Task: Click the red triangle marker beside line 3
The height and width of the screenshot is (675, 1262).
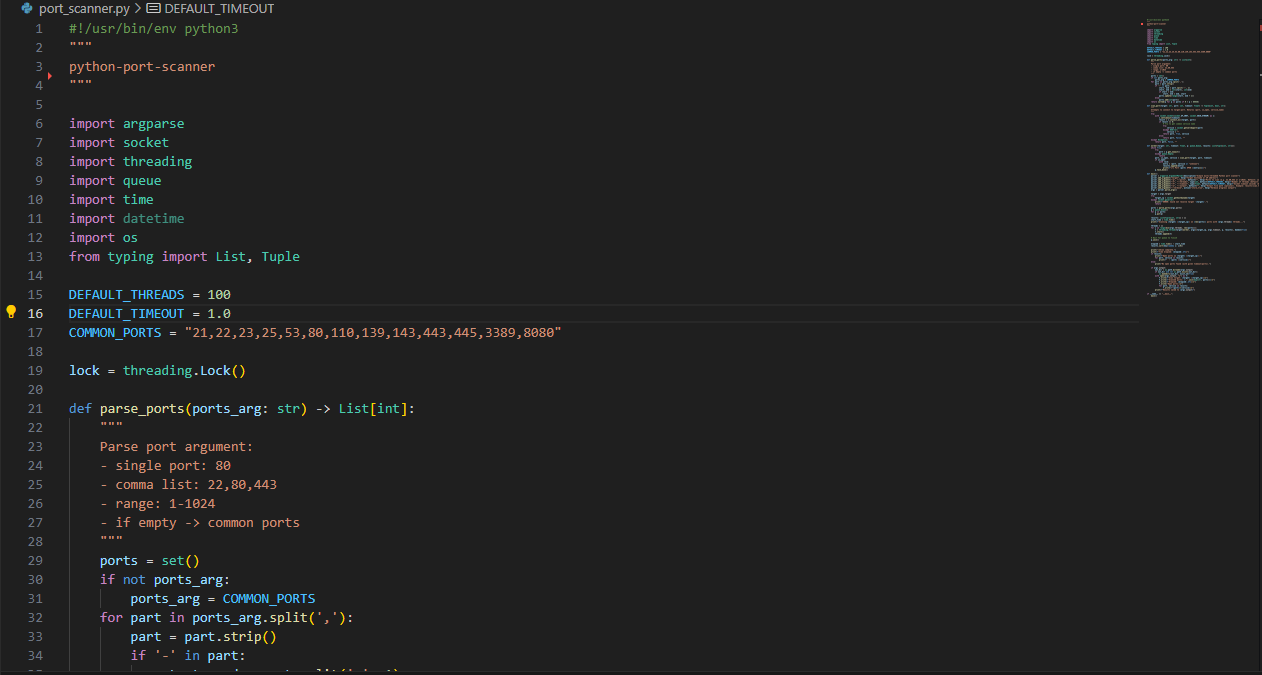Action: (x=50, y=75)
